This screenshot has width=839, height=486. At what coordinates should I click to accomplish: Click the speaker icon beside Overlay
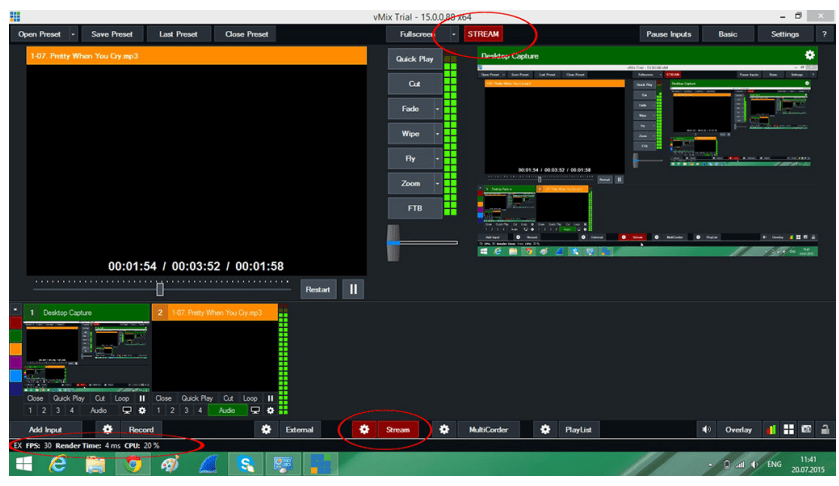point(706,429)
